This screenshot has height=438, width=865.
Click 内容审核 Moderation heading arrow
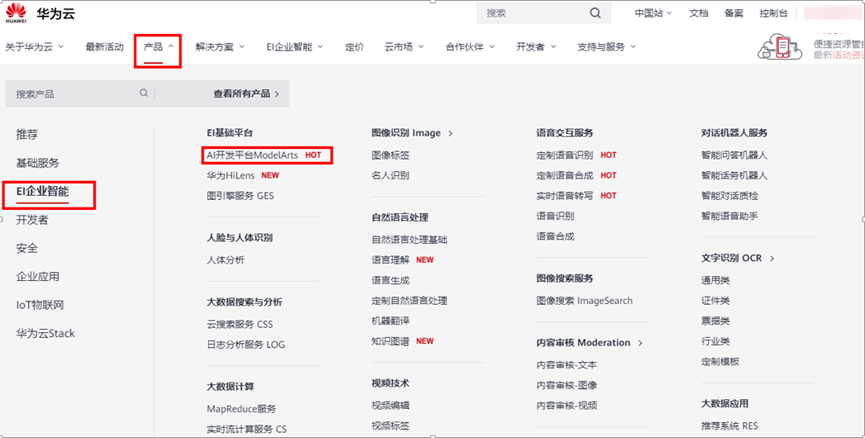[x=638, y=343]
